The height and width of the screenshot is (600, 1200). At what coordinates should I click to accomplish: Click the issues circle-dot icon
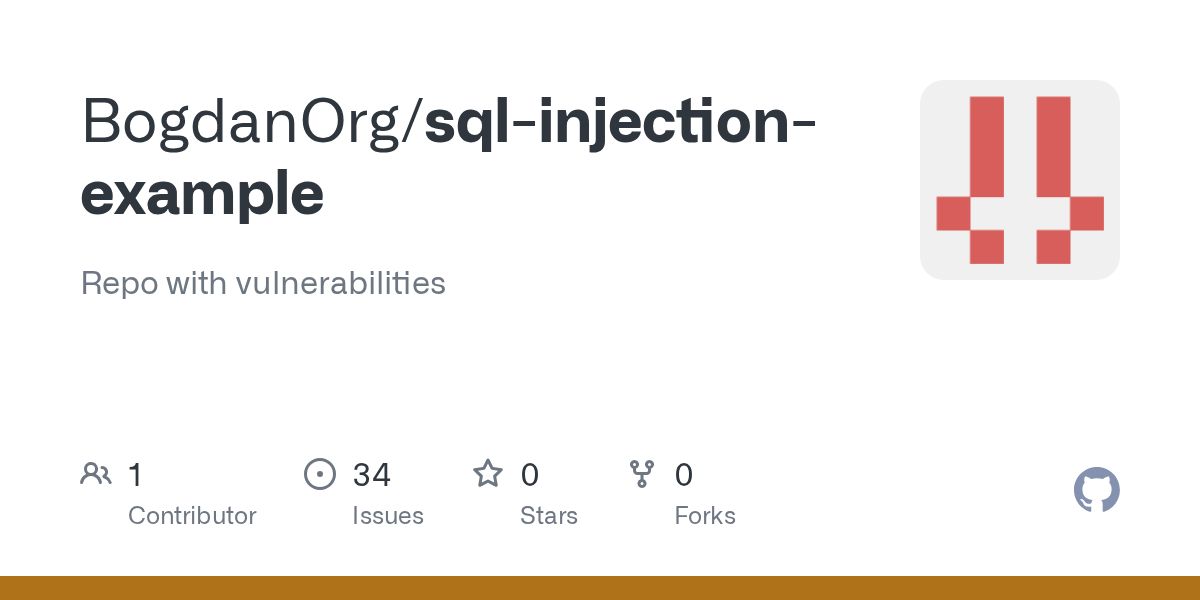pyautogui.click(x=319, y=473)
